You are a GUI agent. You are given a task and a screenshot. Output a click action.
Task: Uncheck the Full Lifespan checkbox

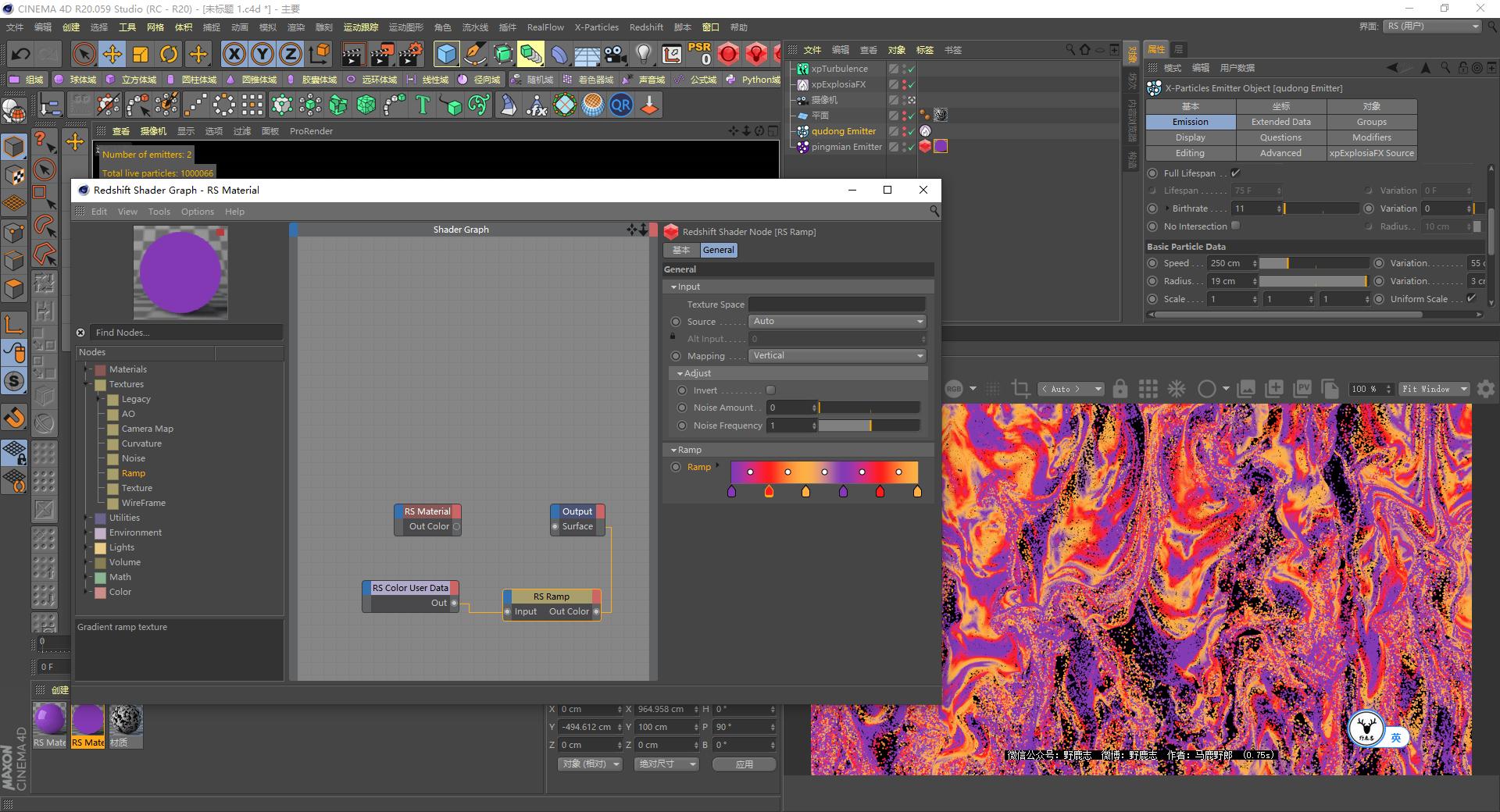[x=1236, y=173]
